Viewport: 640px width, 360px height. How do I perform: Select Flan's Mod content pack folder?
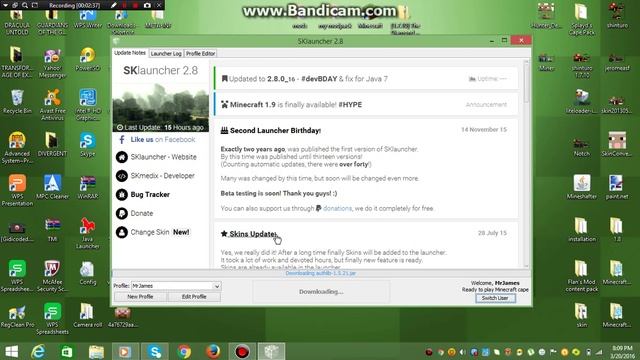[x=582, y=276]
